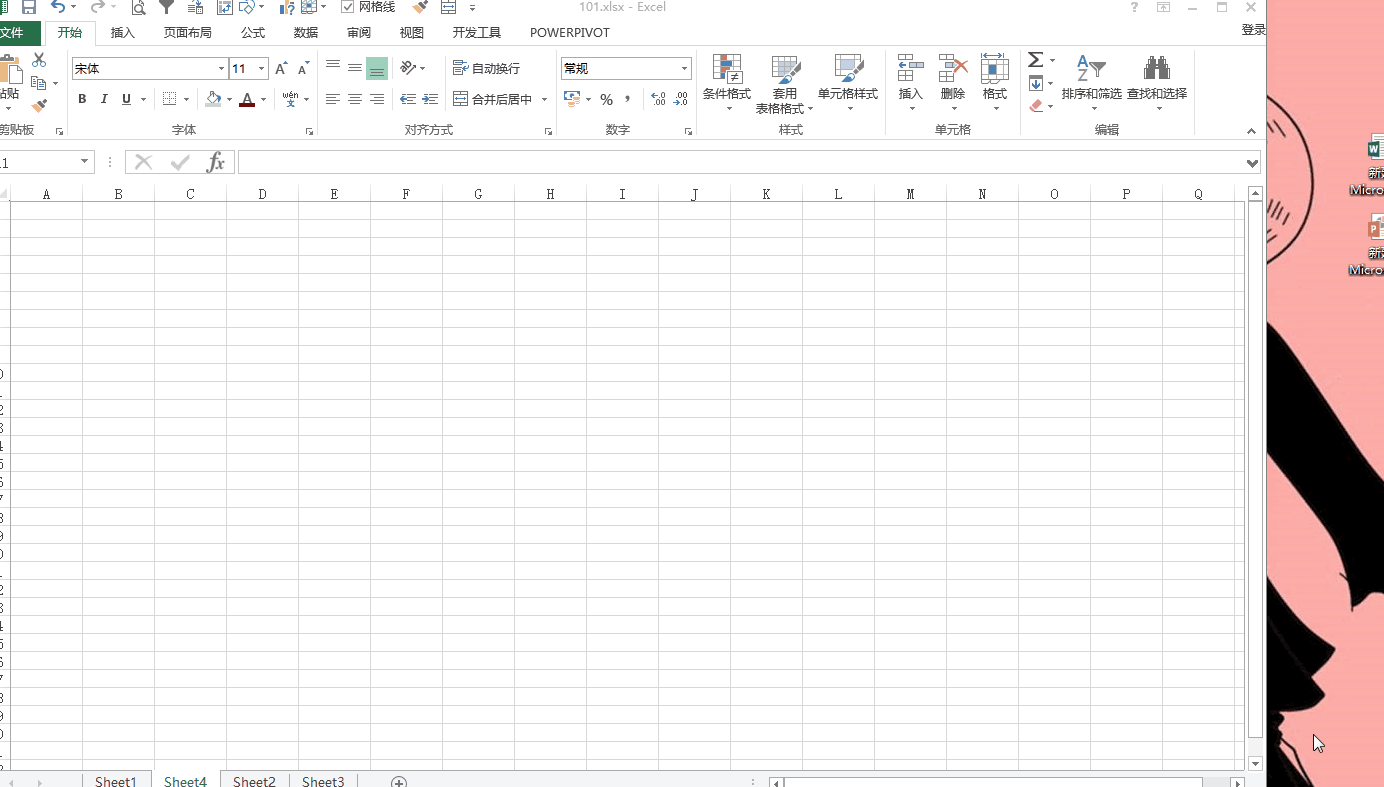Switch to the POWERPIVOT tab
The height and width of the screenshot is (787, 1384).
570,33
